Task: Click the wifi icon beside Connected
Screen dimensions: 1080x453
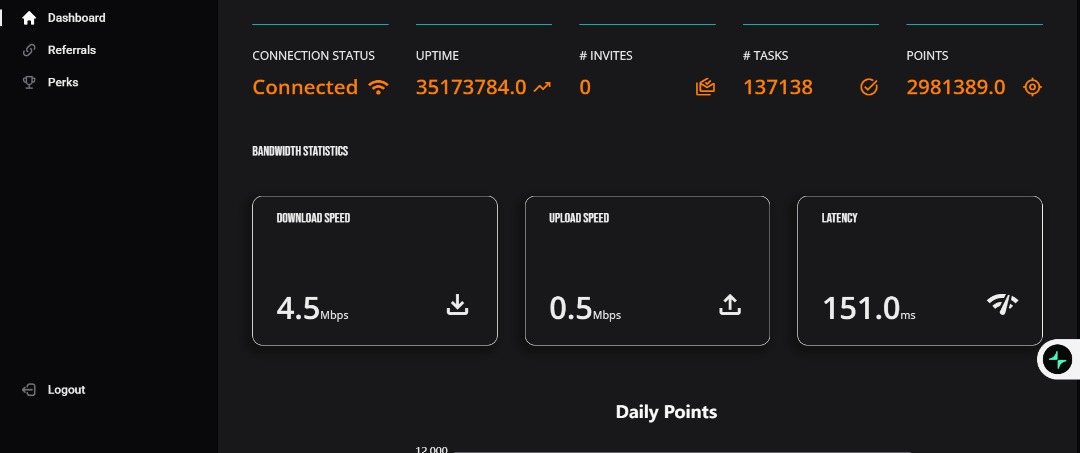Action: (378, 87)
